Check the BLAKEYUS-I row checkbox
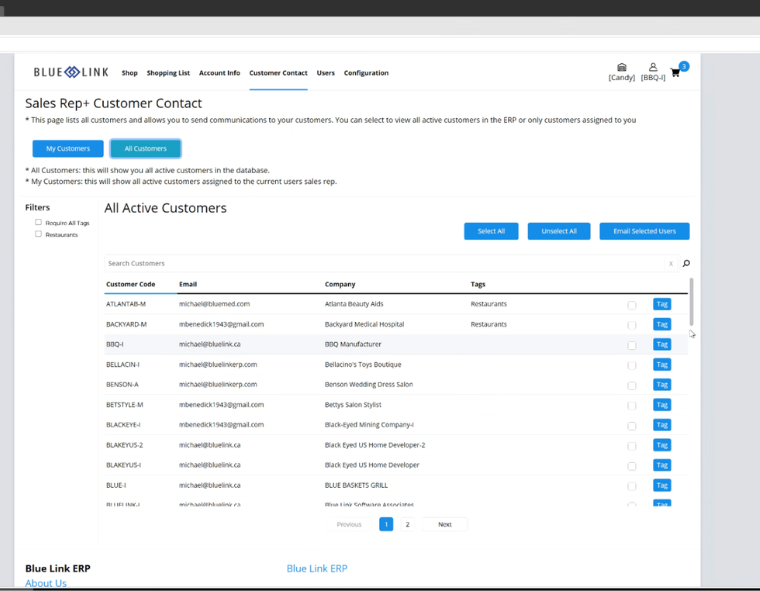Image resolution: width=760 pixels, height=591 pixels. click(x=632, y=466)
